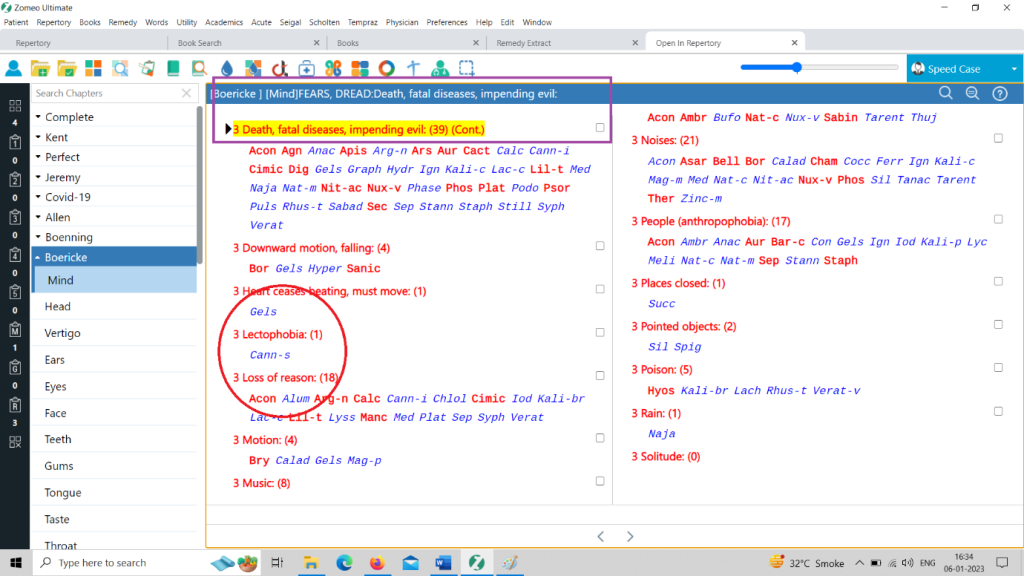Collapse the Boericke repertory node
Image resolution: width=1024 pixels, height=576 pixels.
click(x=38, y=257)
